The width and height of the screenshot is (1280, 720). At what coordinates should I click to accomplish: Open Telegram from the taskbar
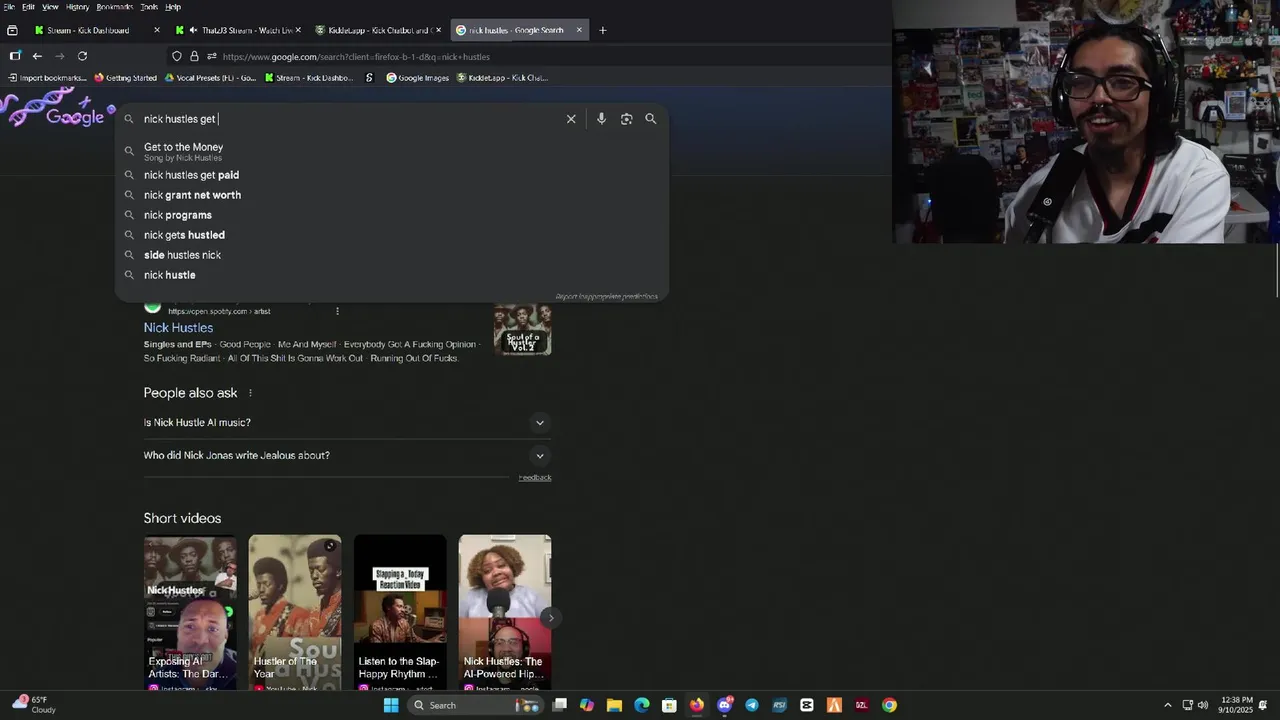pos(752,705)
